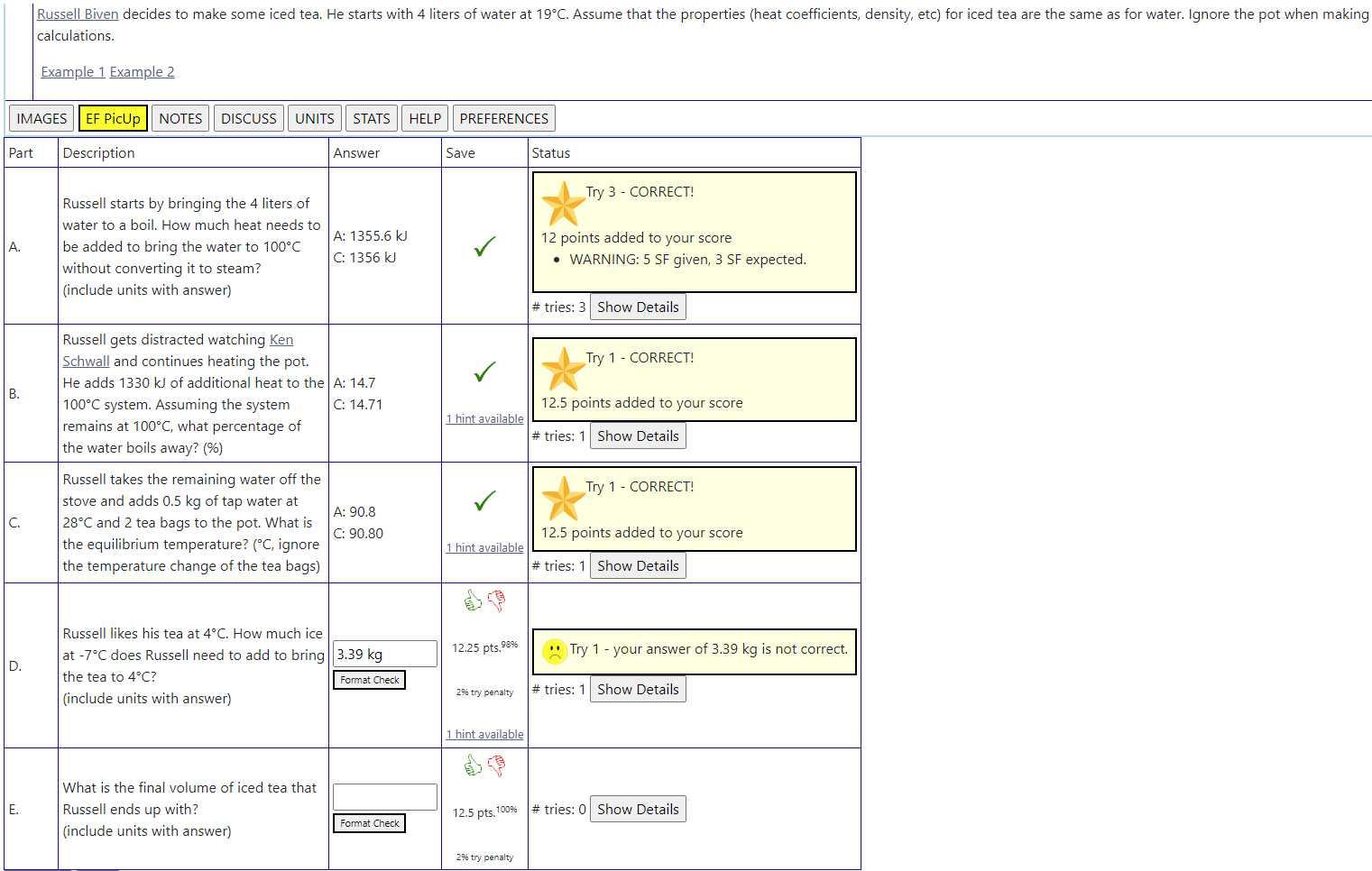This screenshot has height=871, width=1372.
Task: Open the Example 1 link
Action: click(x=72, y=71)
